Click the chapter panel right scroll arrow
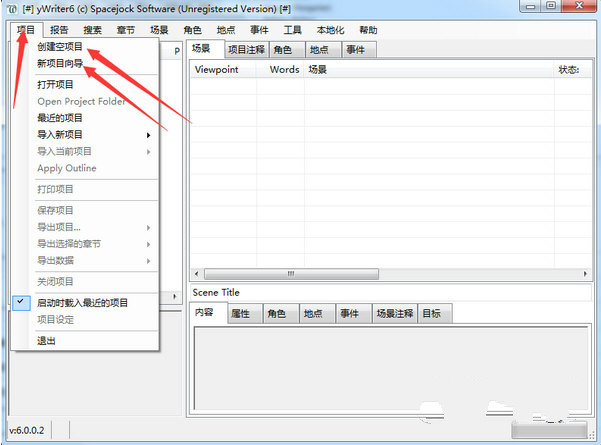Viewport: 601px width, 445px height. 175,296
